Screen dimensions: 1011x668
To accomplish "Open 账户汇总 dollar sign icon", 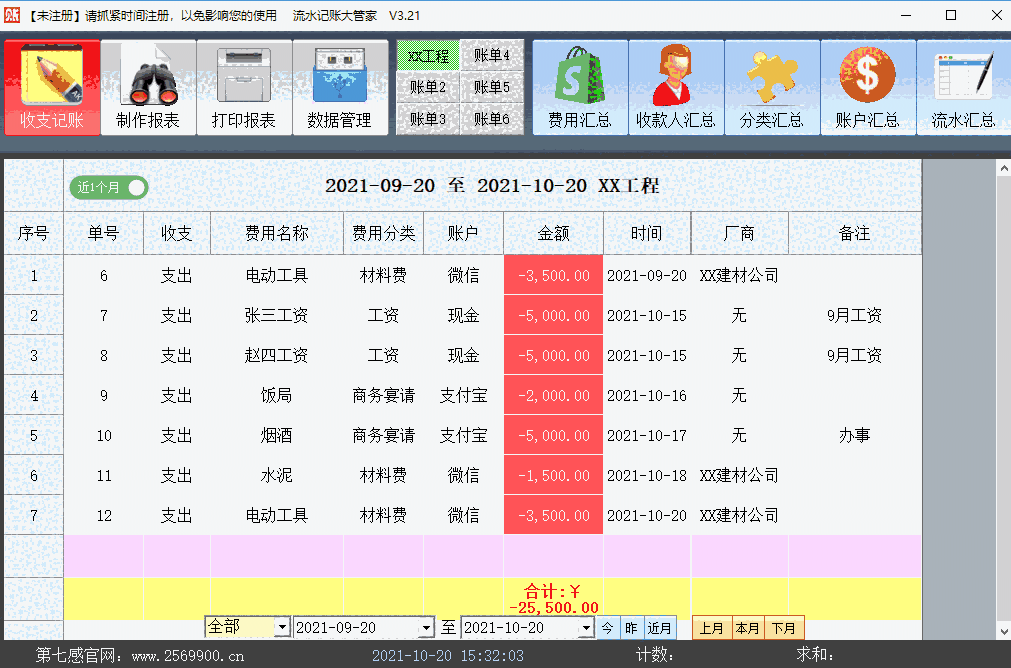I will [867, 87].
